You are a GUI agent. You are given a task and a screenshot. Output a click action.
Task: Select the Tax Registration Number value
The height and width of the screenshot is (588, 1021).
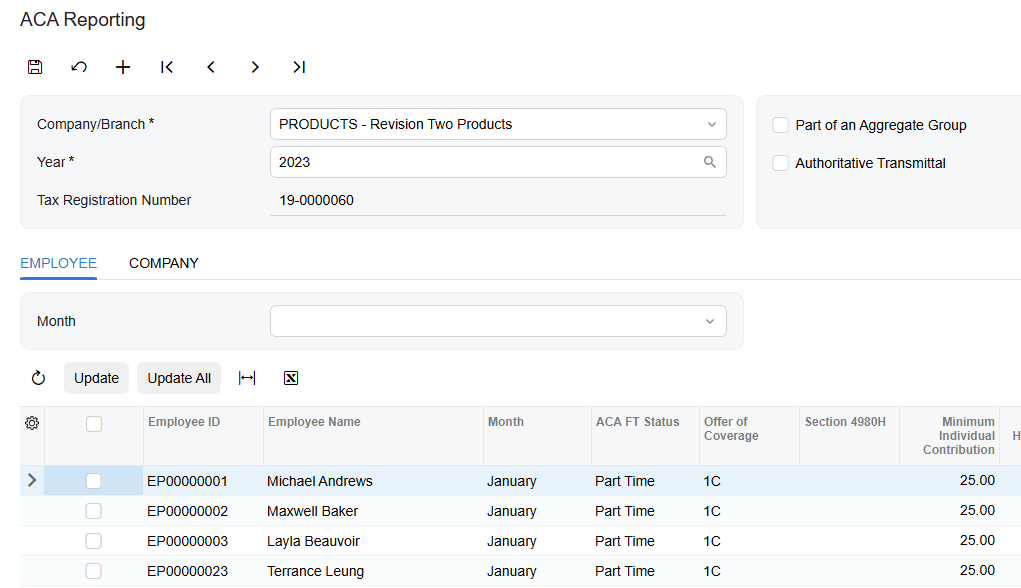[316, 201]
